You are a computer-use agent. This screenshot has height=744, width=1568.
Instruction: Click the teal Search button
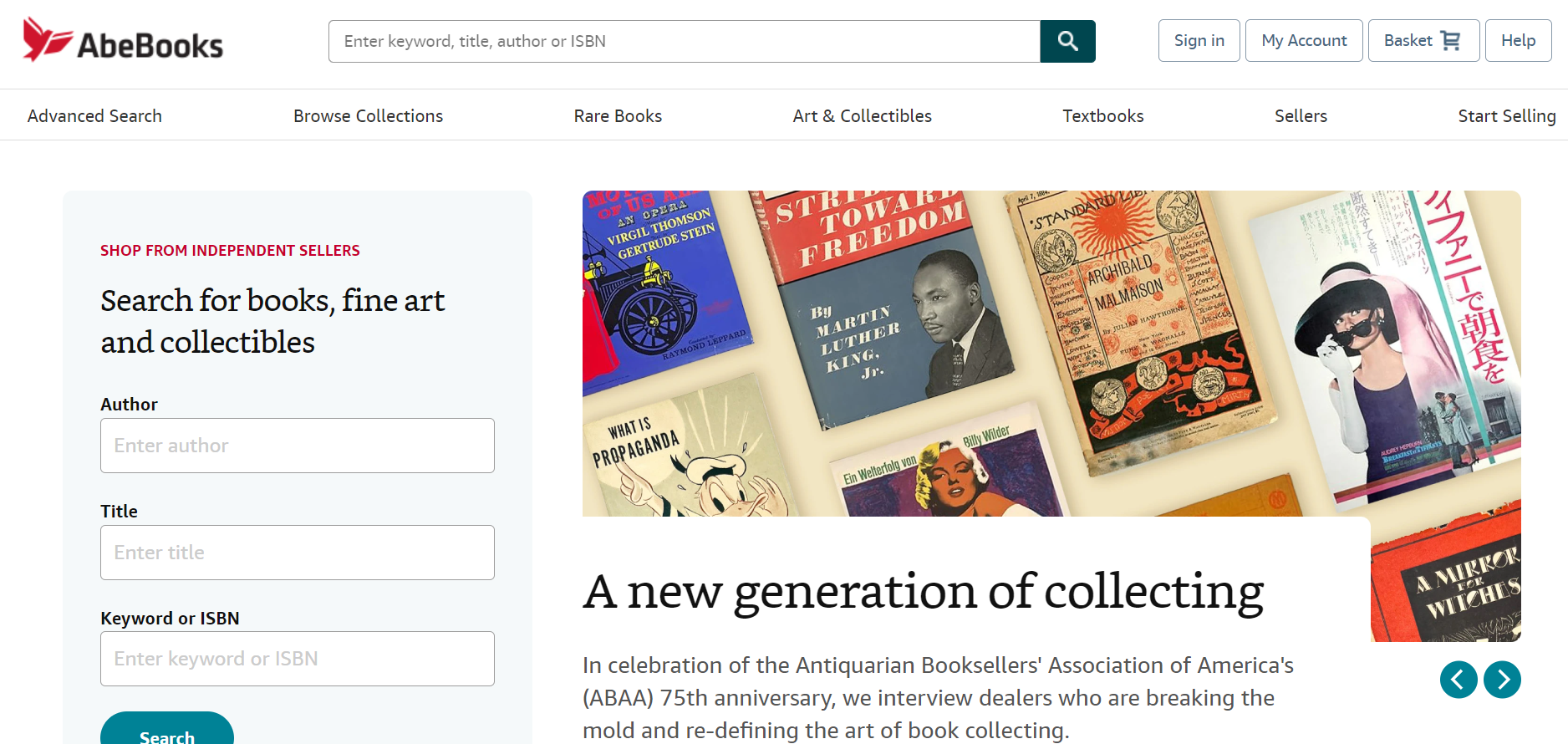click(x=167, y=729)
